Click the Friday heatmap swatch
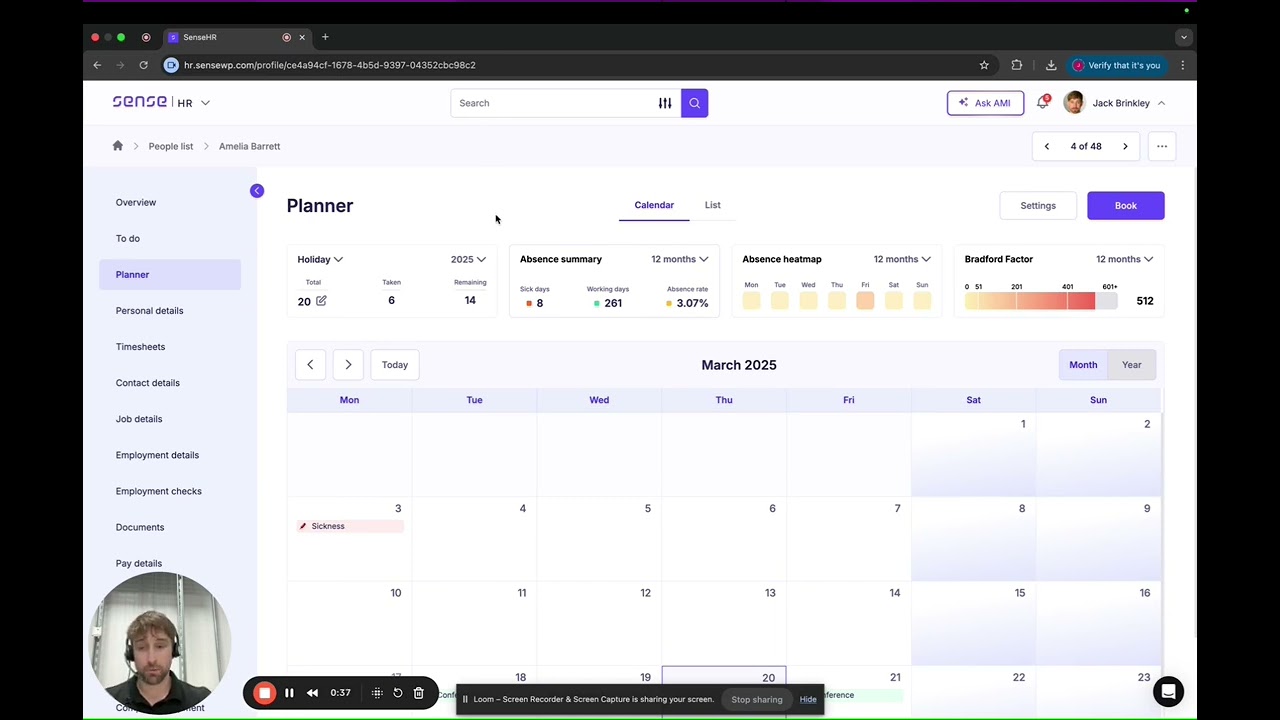 coord(865,300)
